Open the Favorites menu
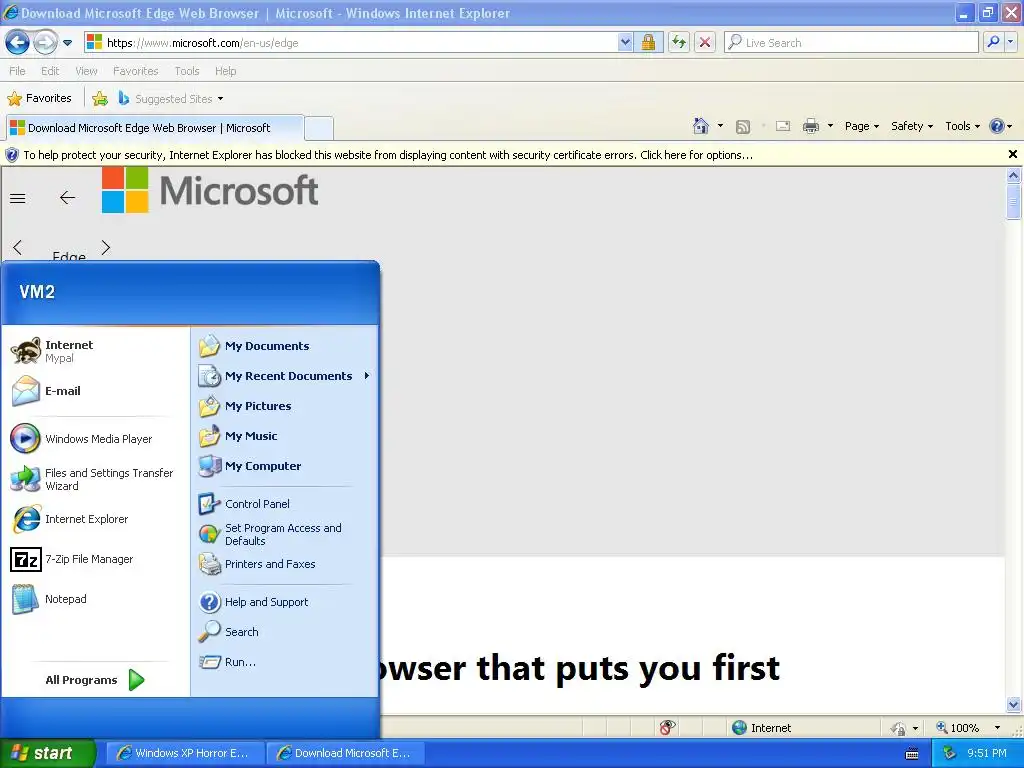 [135, 71]
